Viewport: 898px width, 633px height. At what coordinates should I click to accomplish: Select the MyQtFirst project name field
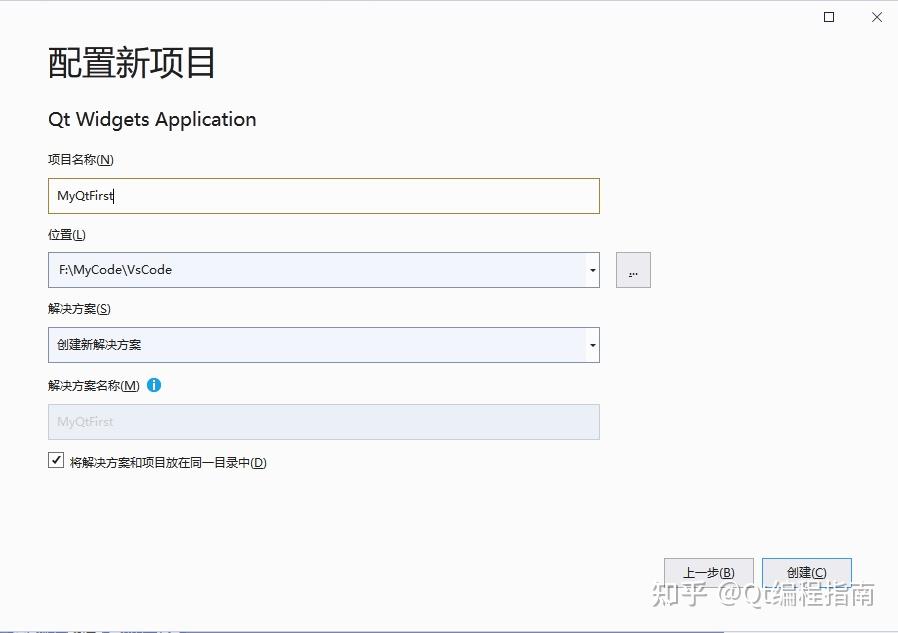[x=322, y=196]
